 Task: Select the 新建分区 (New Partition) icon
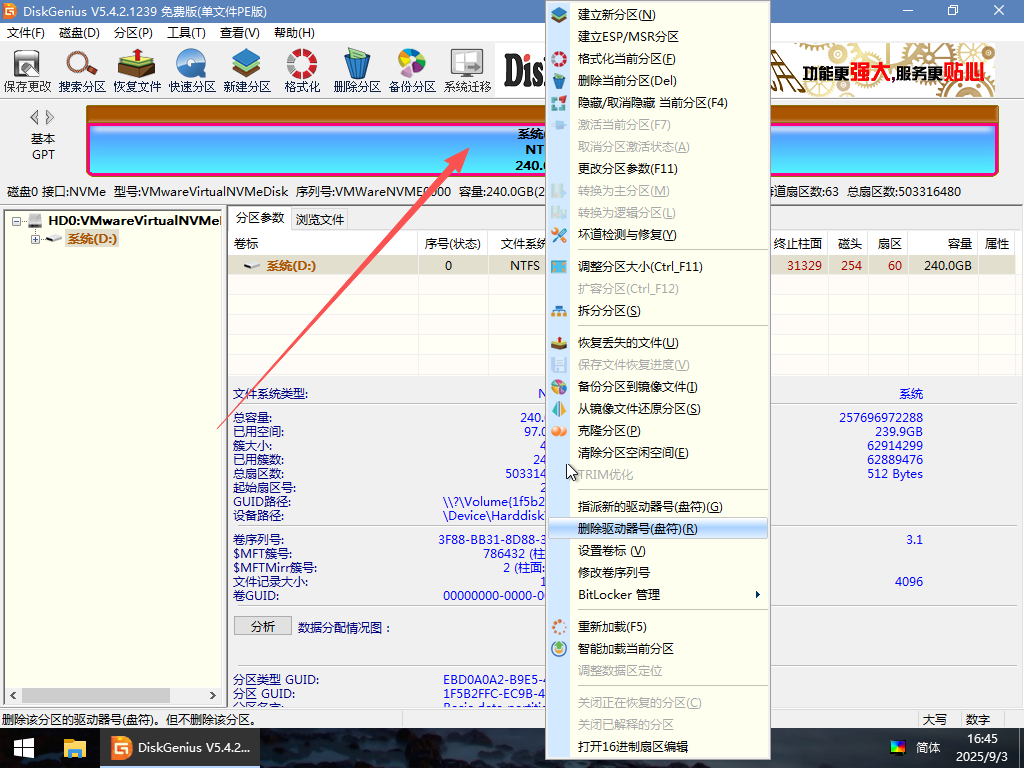[x=243, y=68]
